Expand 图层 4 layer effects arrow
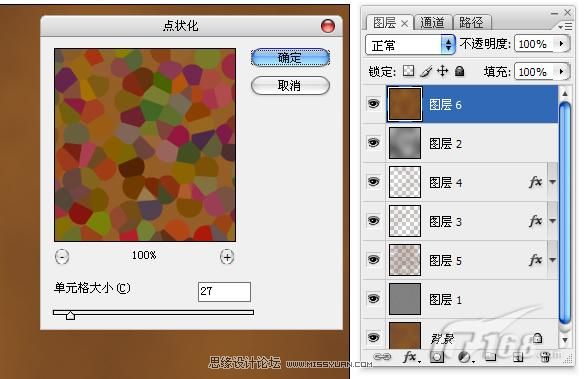Screen dimensions: 585x379 (x=553, y=182)
